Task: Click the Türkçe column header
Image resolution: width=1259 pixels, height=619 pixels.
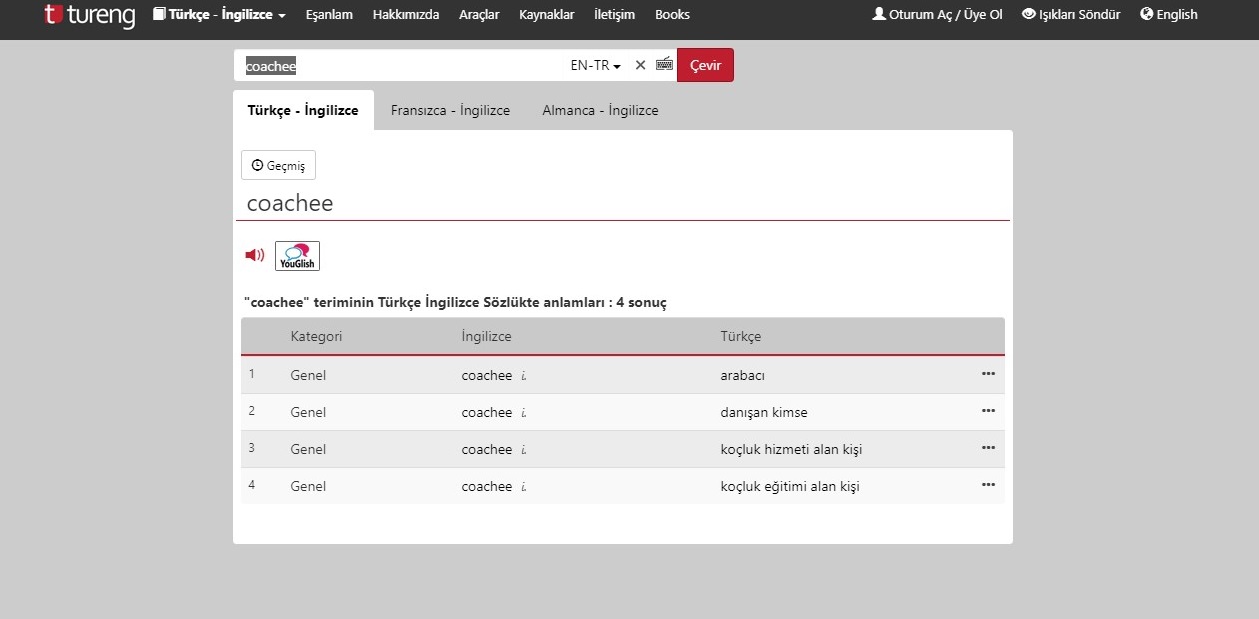Action: (740, 336)
